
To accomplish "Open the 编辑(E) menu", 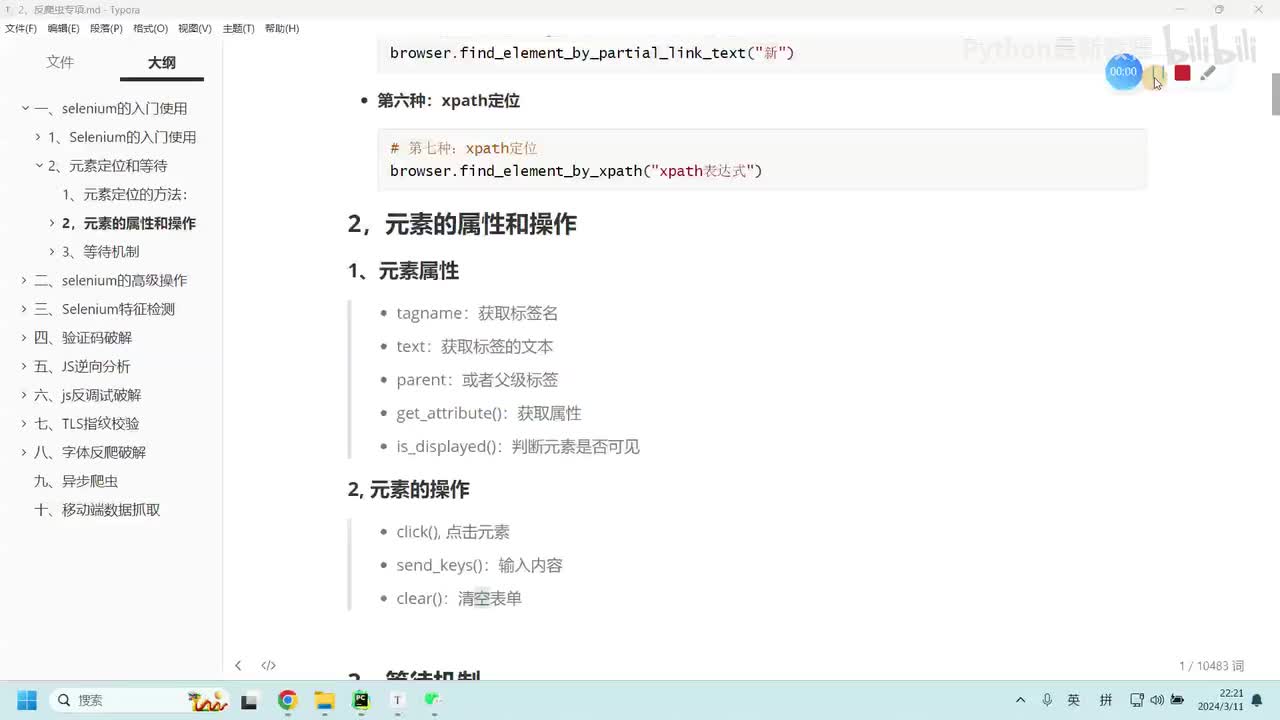I will pyautogui.click(x=64, y=28).
